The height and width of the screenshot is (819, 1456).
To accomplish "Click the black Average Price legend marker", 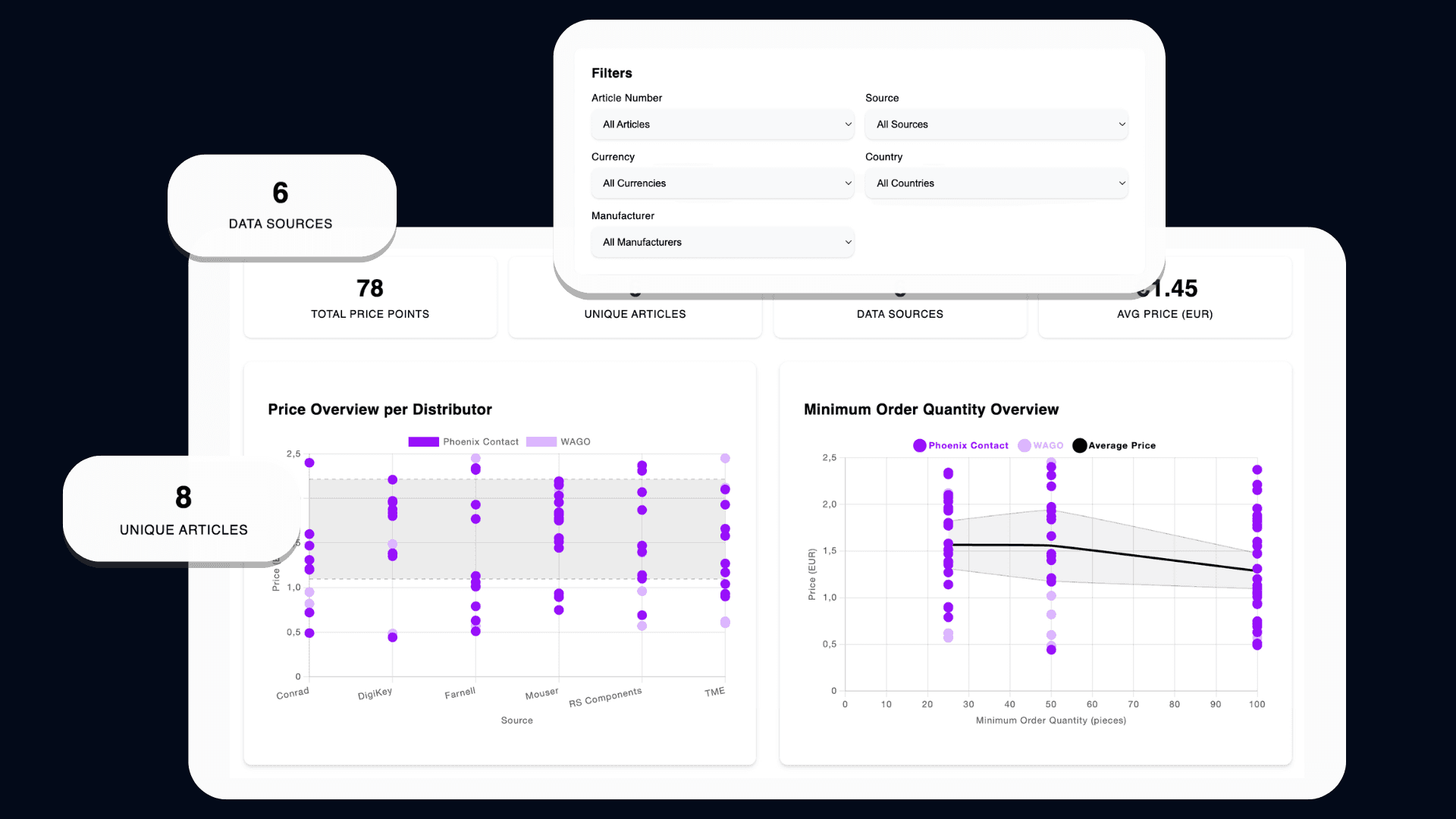I will pyautogui.click(x=1080, y=445).
